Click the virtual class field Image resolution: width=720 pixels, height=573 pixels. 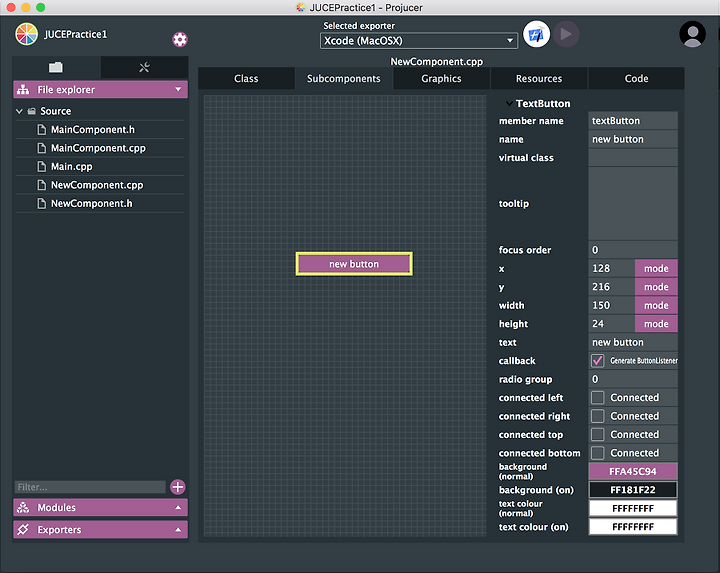tap(633, 157)
